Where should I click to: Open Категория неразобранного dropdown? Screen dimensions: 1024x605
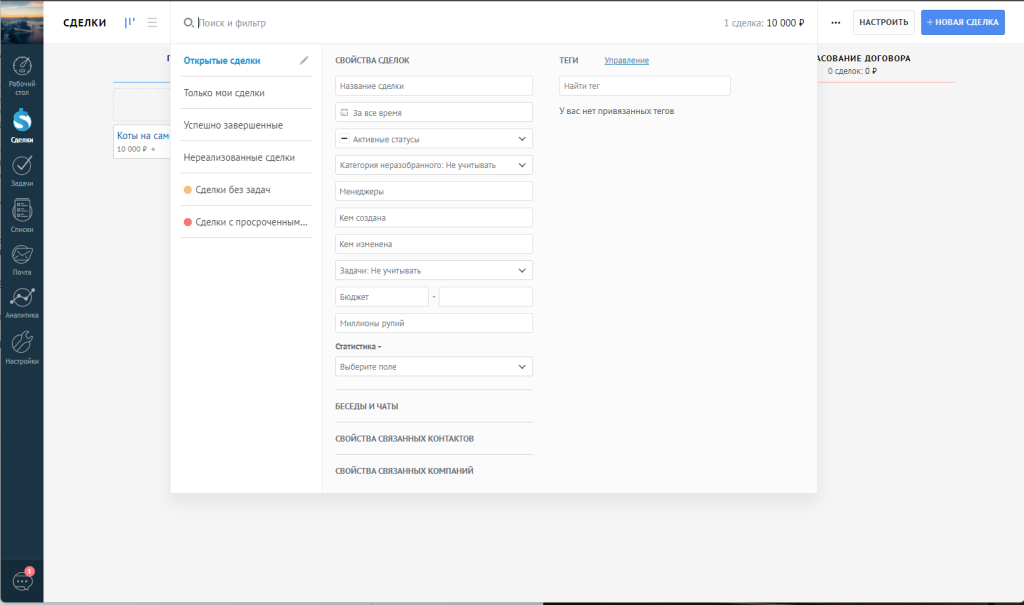tap(433, 165)
